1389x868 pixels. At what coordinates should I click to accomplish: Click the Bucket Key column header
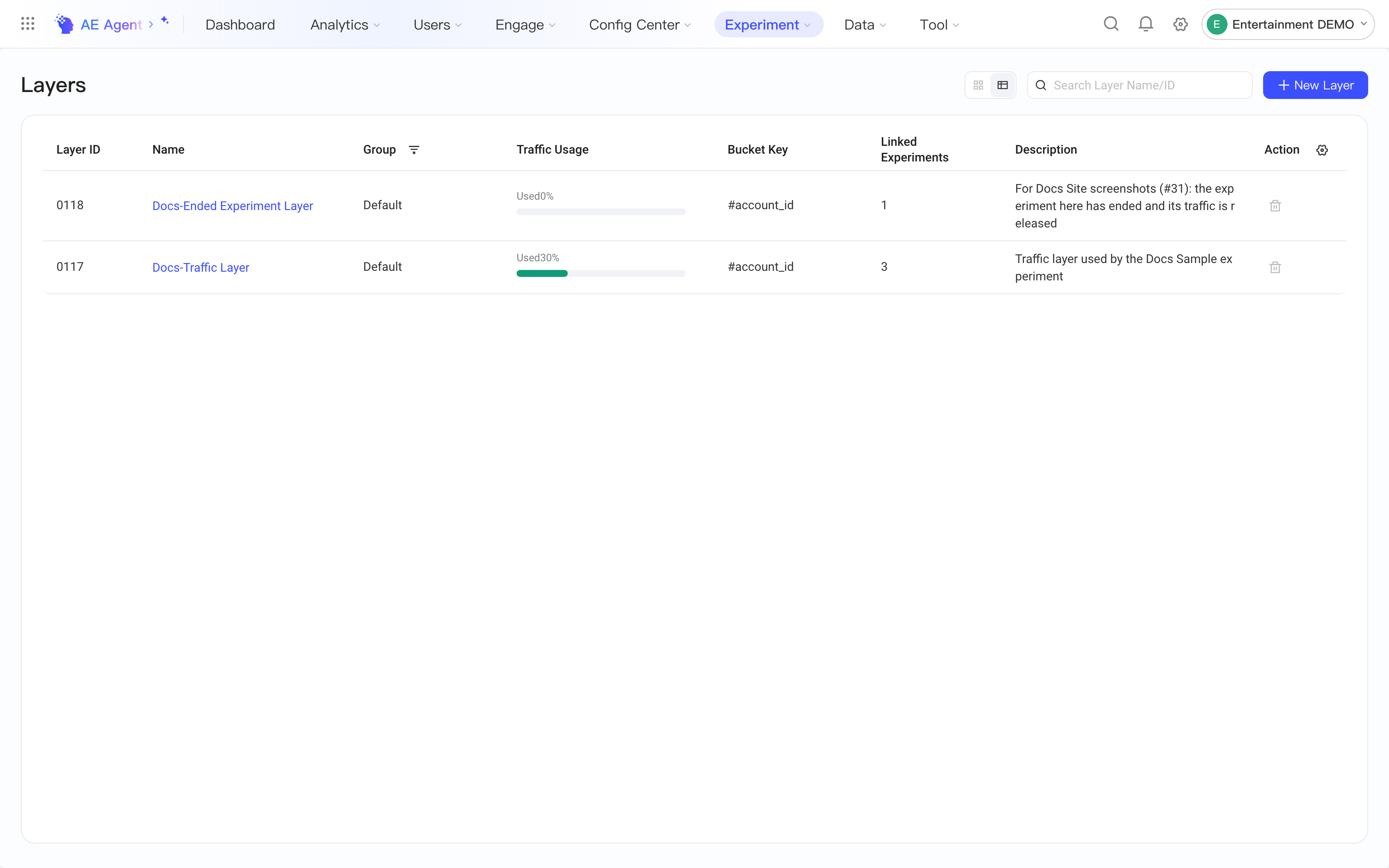[757, 149]
